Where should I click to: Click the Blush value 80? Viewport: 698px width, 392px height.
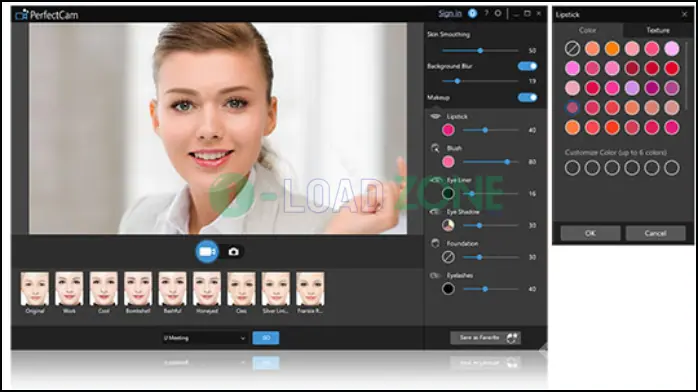pyautogui.click(x=532, y=162)
